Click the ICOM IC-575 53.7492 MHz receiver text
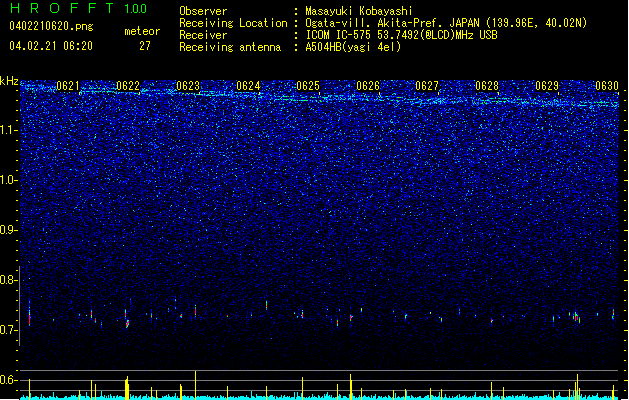 [401, 35]
